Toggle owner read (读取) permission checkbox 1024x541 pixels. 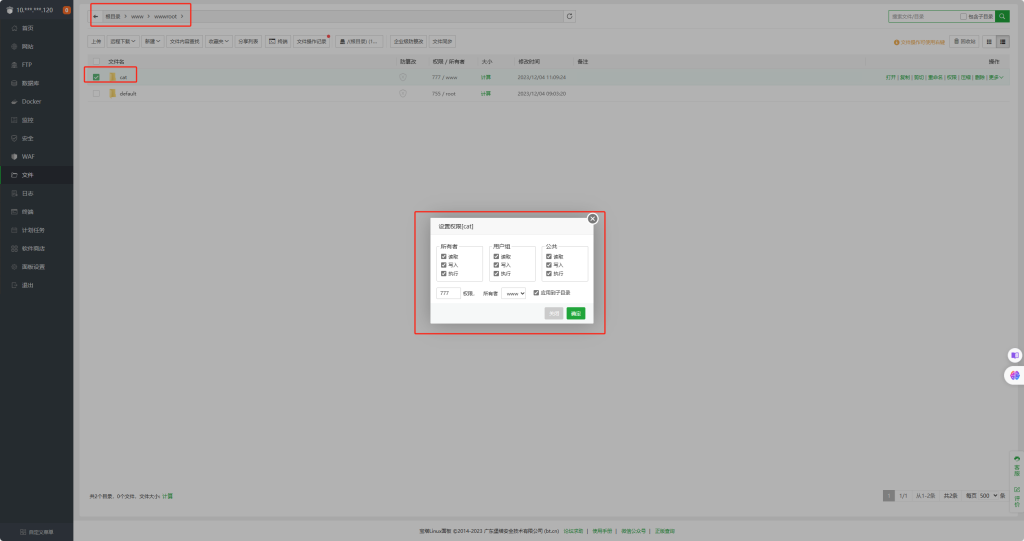click(x=443, y=257)
